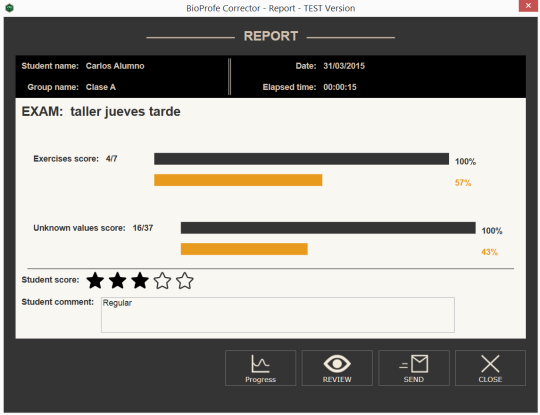Click exam title 'taller jueves tarde'
This screenshot has height=415, width=540.
pyautogui.click(x=125, y=112)
